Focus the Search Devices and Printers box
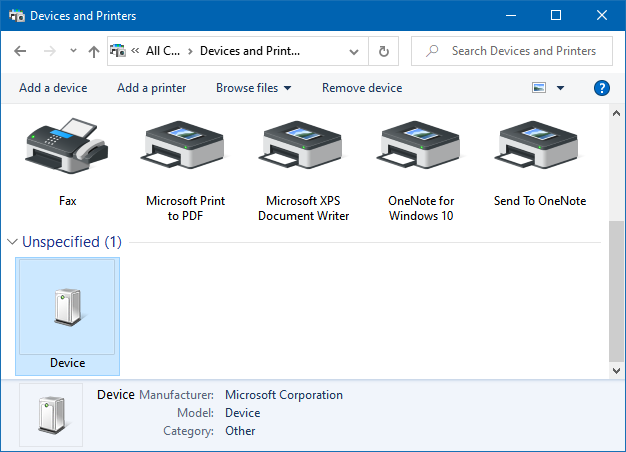Image resolution: width=626 pixels, height=452 pixels. [512, 51]
